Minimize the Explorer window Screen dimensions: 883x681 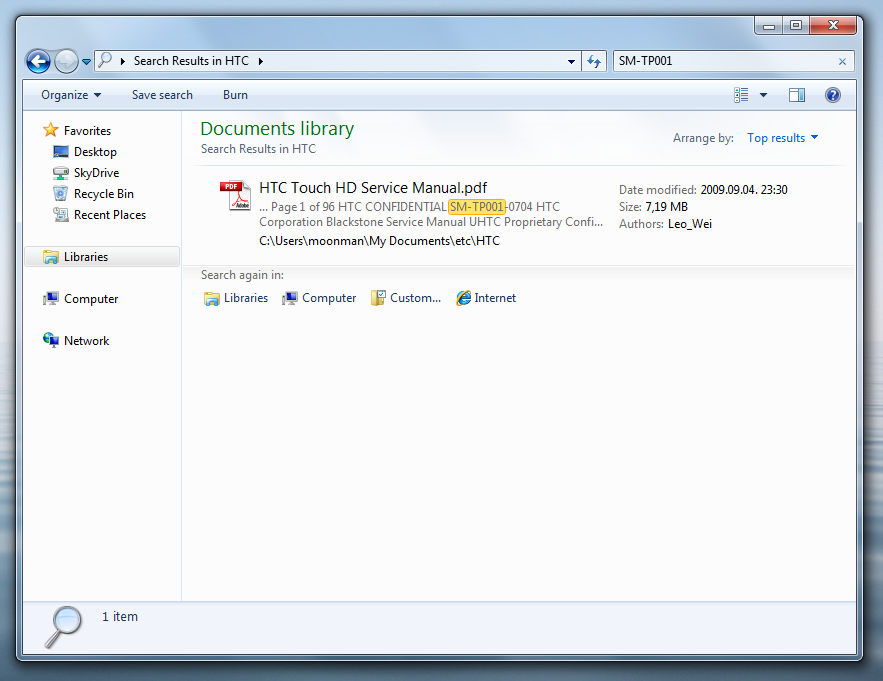(x=769, y=25)
